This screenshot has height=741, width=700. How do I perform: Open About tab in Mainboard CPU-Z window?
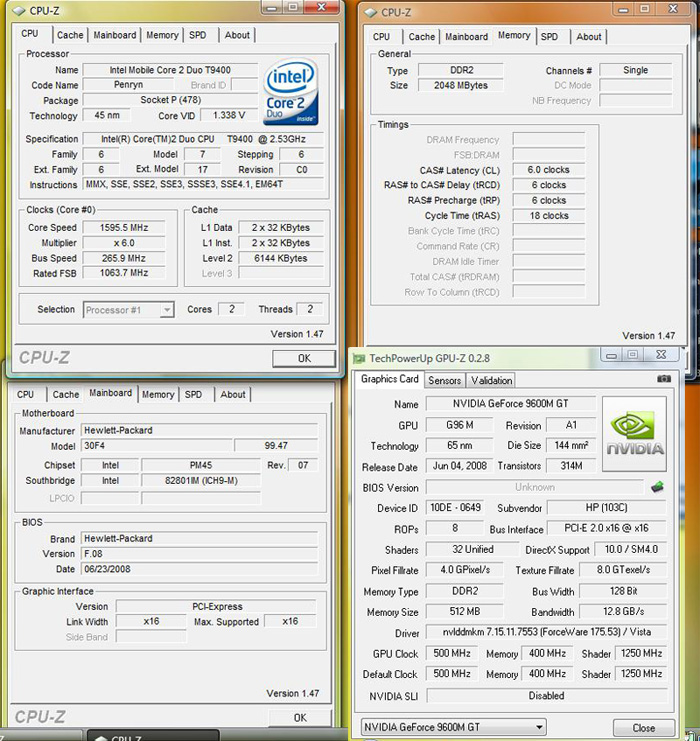coord(233,395)
